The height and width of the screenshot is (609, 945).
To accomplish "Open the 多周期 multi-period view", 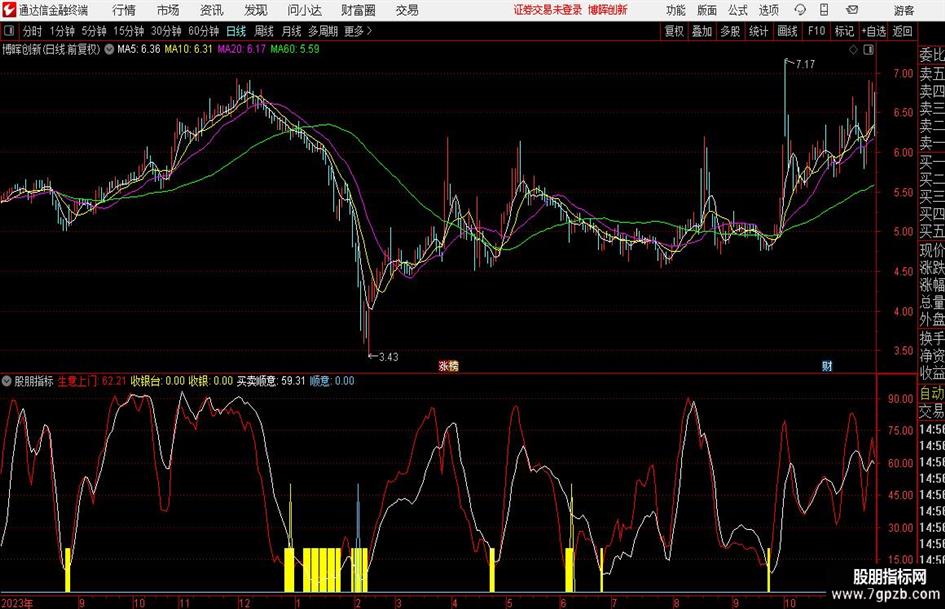I will click(x=323, y=31).
